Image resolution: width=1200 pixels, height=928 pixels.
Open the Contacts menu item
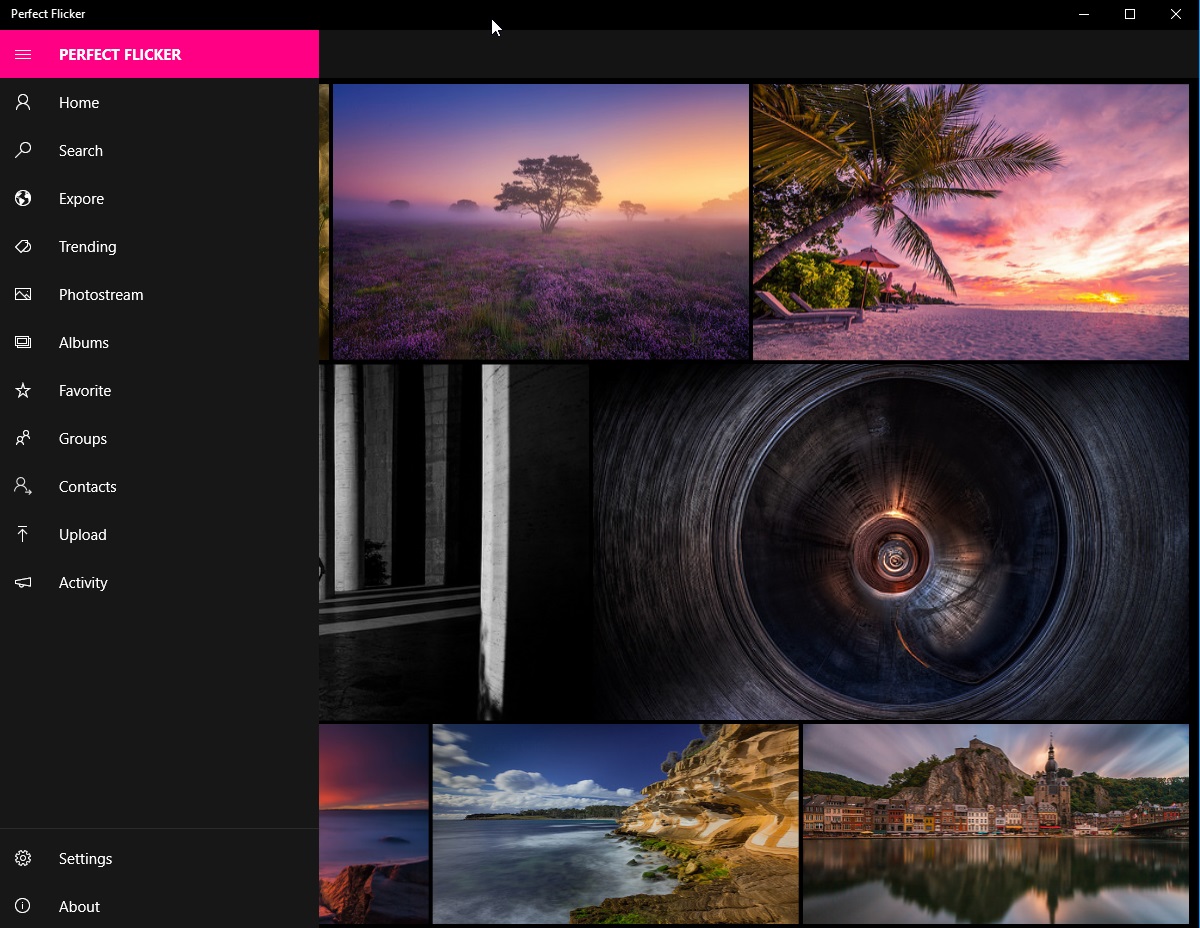click(87, 487)
